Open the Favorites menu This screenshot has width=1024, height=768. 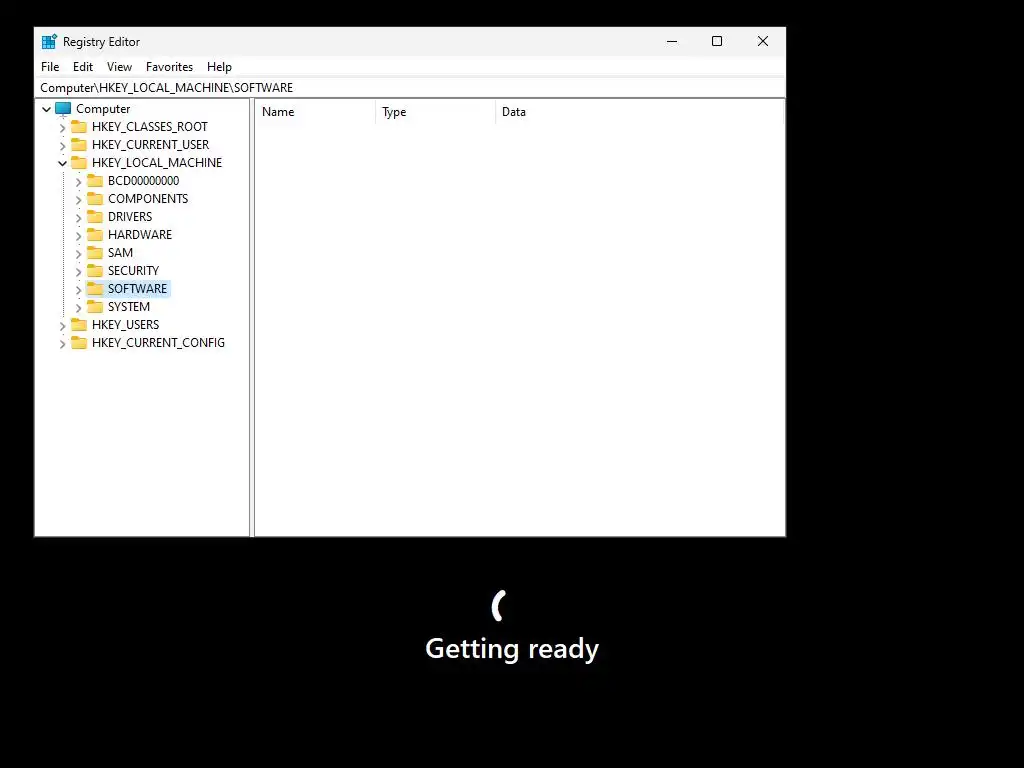(x=169, y=67)
